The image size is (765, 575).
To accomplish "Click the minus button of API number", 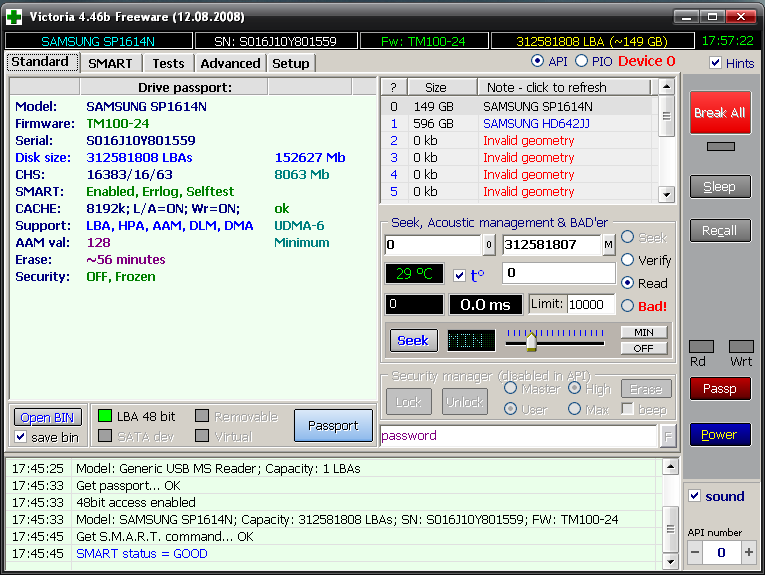I will coord(695,553).
